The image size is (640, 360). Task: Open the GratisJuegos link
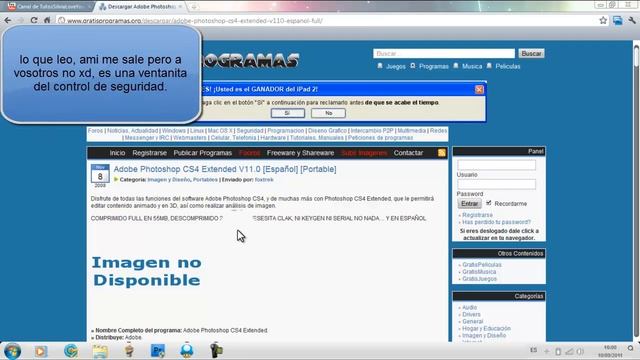click(479, 278)
